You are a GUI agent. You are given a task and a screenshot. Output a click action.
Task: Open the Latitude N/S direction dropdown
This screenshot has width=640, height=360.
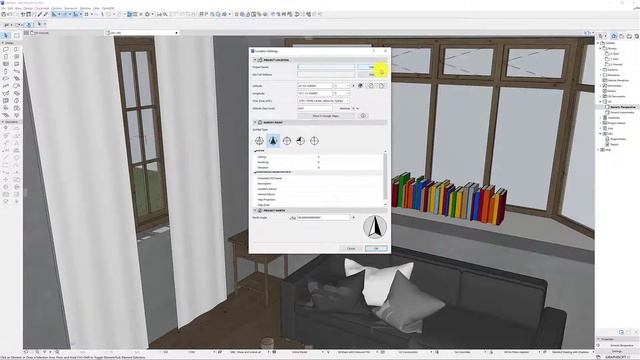click(342, 86)
